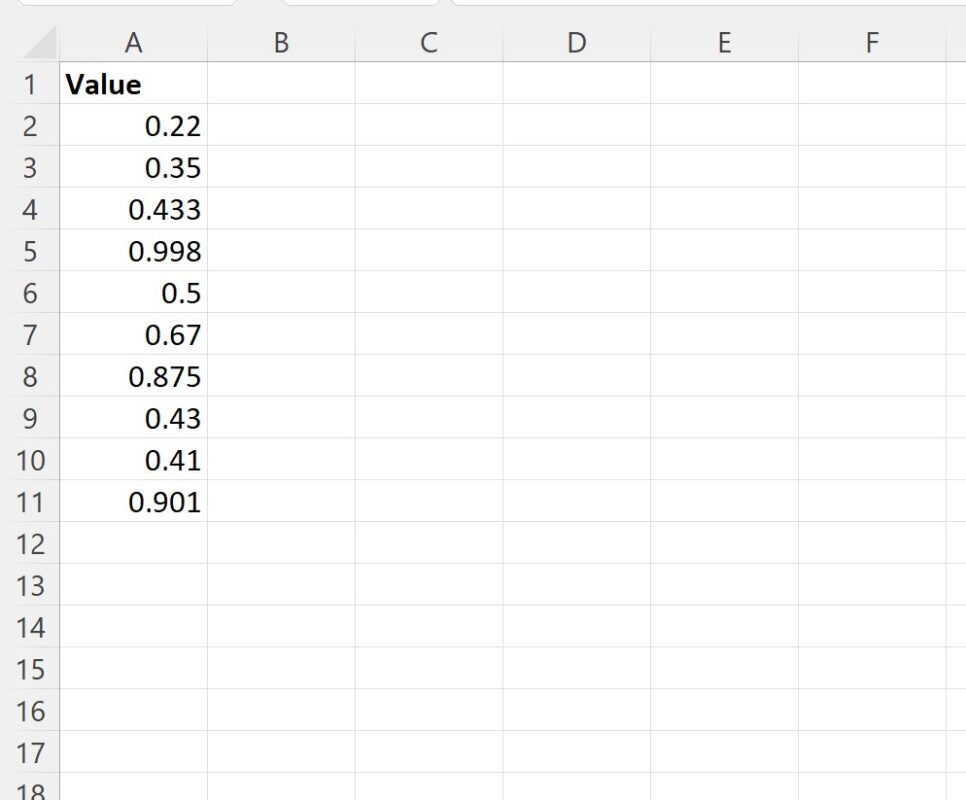
Task: Select column A header
Action: (133, 42)
